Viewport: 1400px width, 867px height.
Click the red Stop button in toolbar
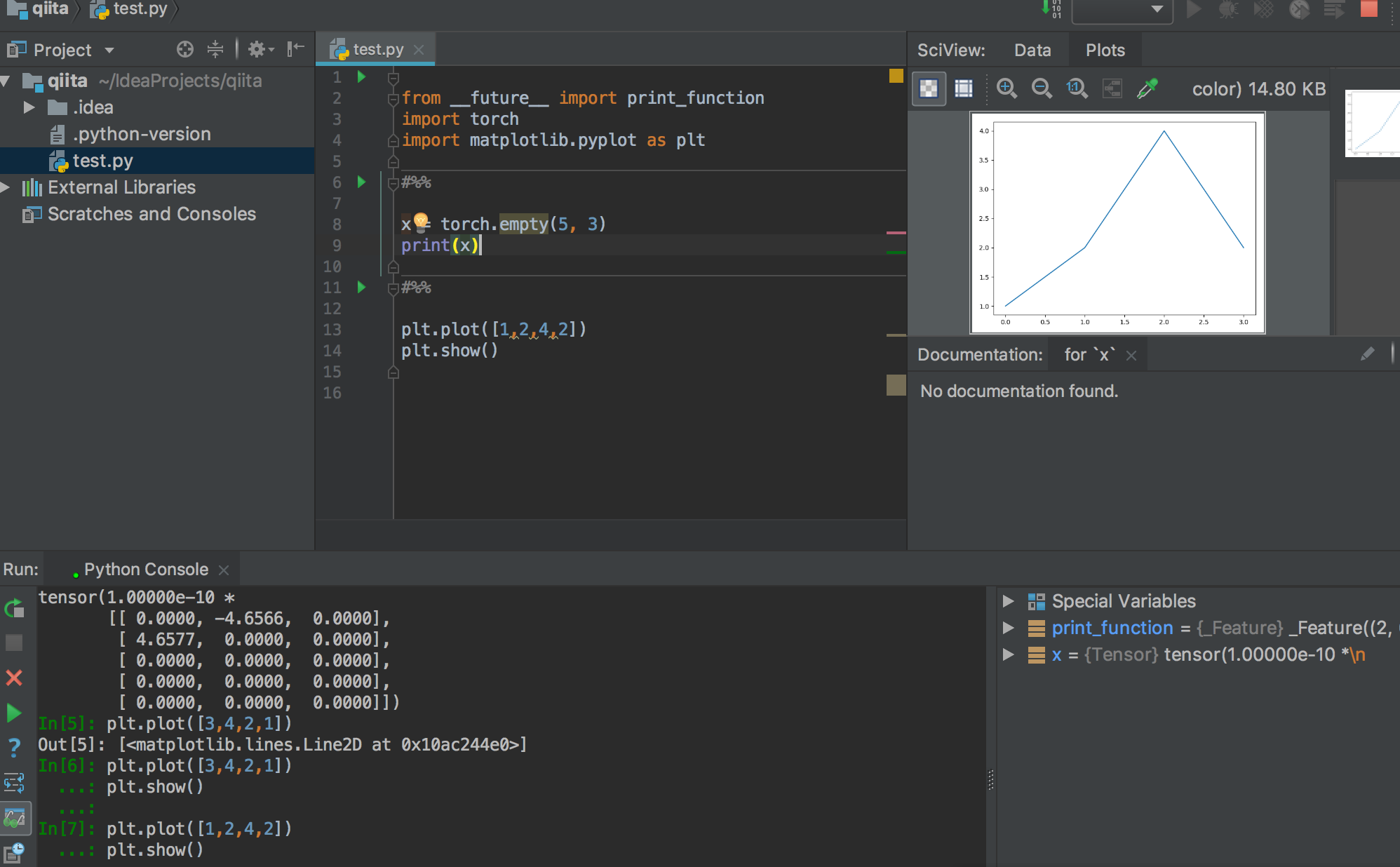[x=1369, y=8]
